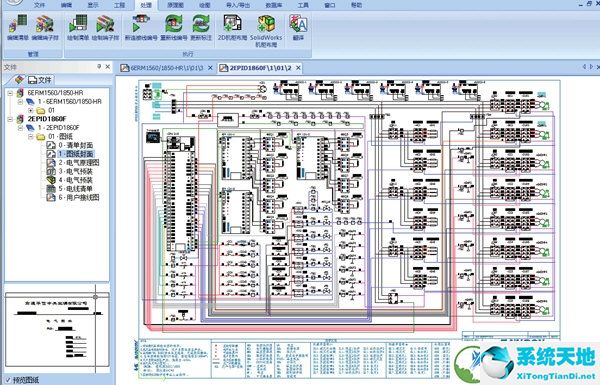The image size is (600, 385).
Task: Click the drawing preview thumbnail in side panel
Action: tap(57, 329)
